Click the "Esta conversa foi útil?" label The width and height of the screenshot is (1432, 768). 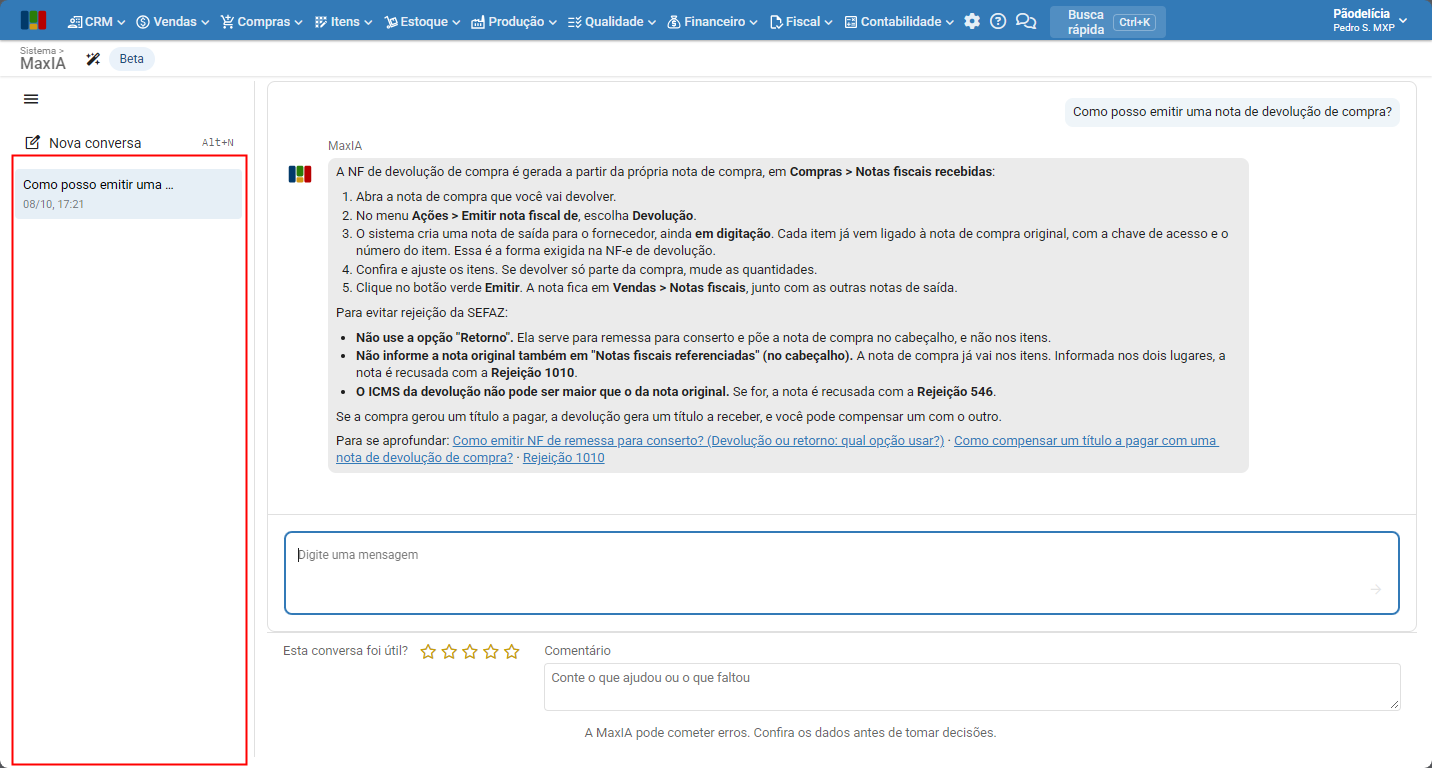click(346, 651)
